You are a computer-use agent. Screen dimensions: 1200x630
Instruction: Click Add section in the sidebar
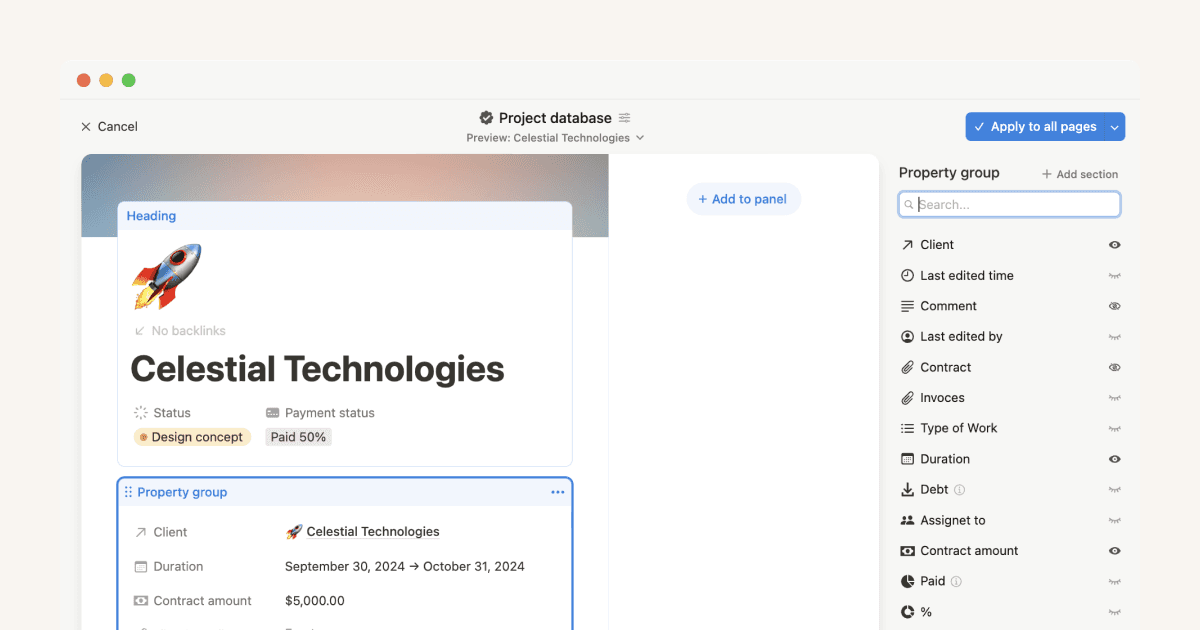pyautogui.click(x=1079, y=173)
